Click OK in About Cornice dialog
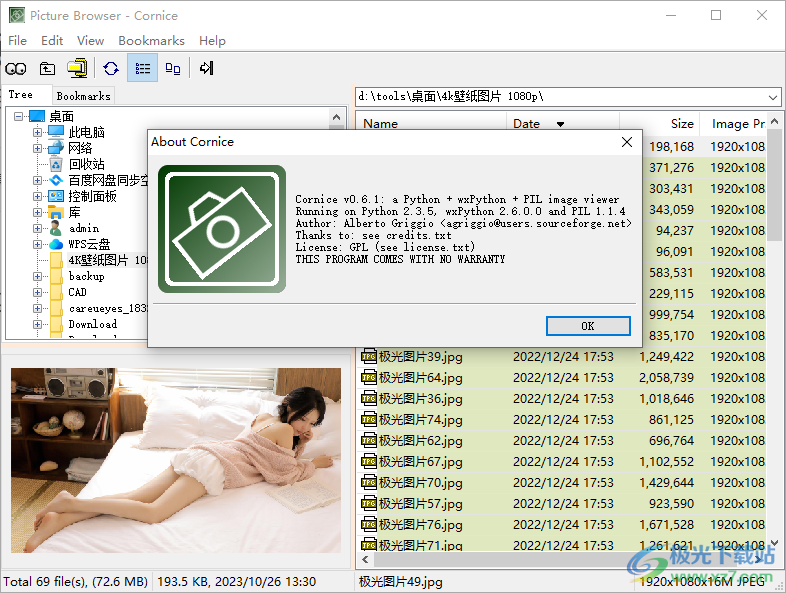Image resolution: width=786 pixels, height=593 pixels. pos(588,326)
